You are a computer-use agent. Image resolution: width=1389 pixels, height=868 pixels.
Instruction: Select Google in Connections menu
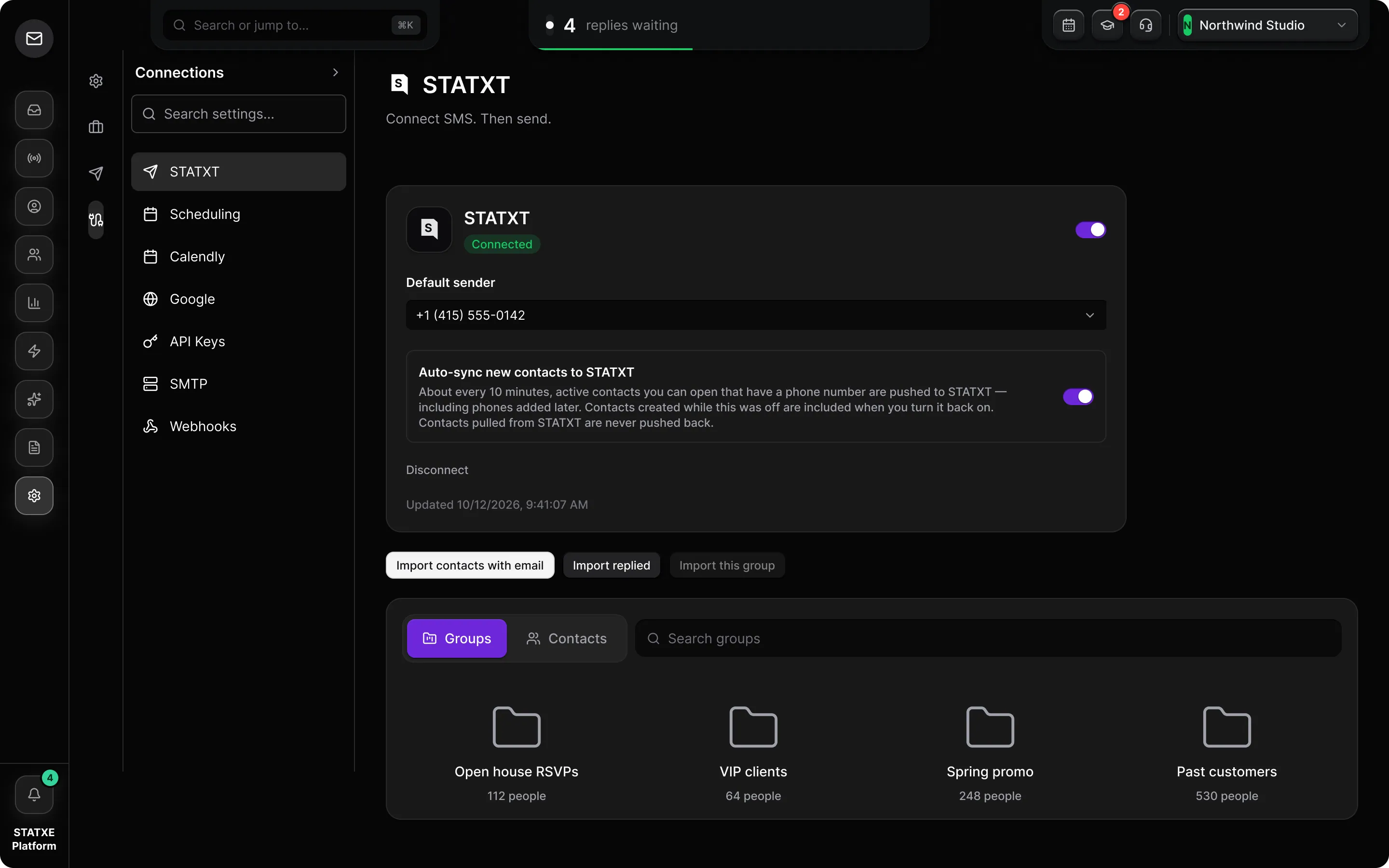pyautogui.click(x=238, y=299)
